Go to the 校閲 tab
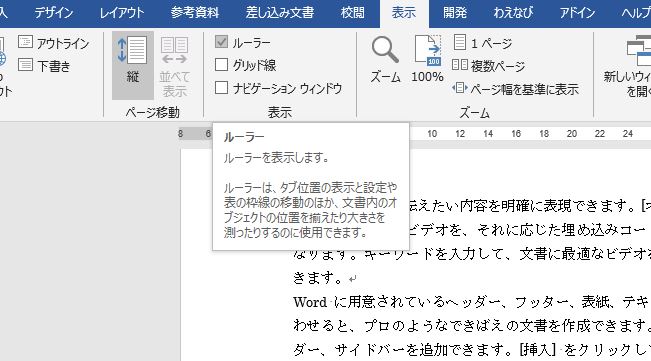Image resolution: width=651 pixels, height=361 pixels. [x=352, y=12]
